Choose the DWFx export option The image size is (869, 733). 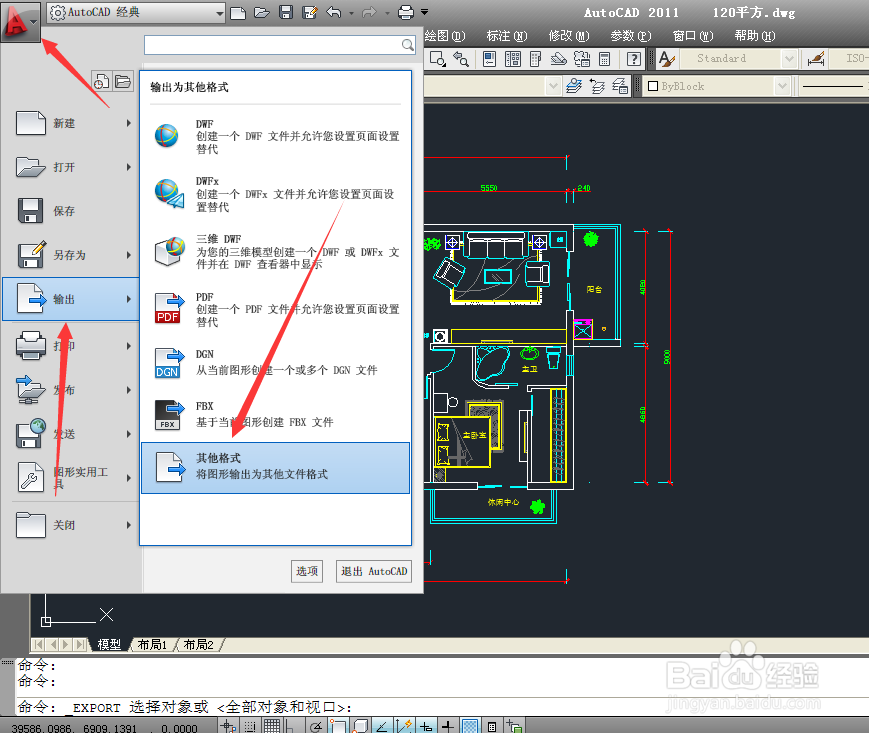275,194
